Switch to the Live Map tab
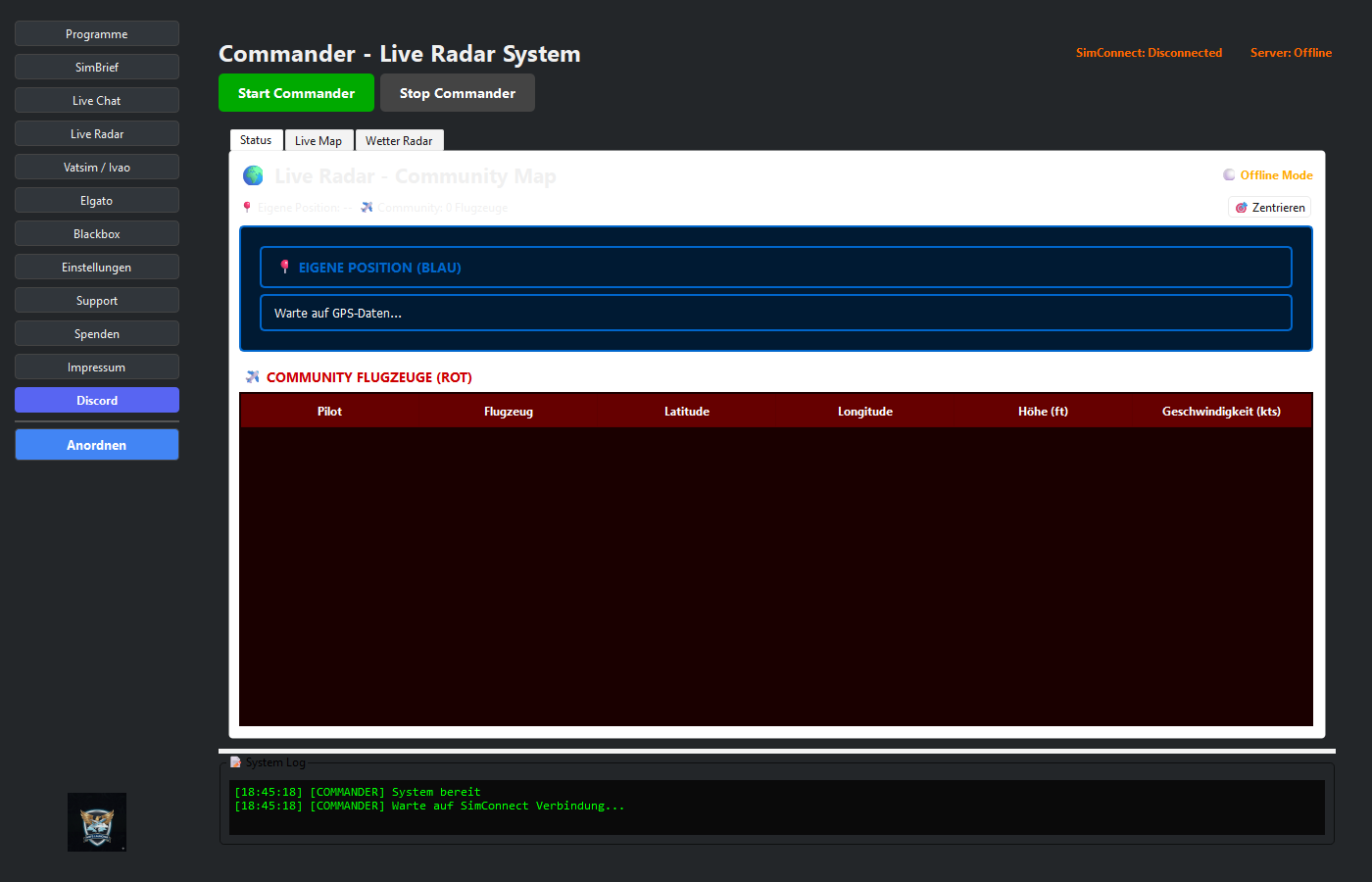The height and width of the screenshot is (882, 1372). click(x=318, y=141)
